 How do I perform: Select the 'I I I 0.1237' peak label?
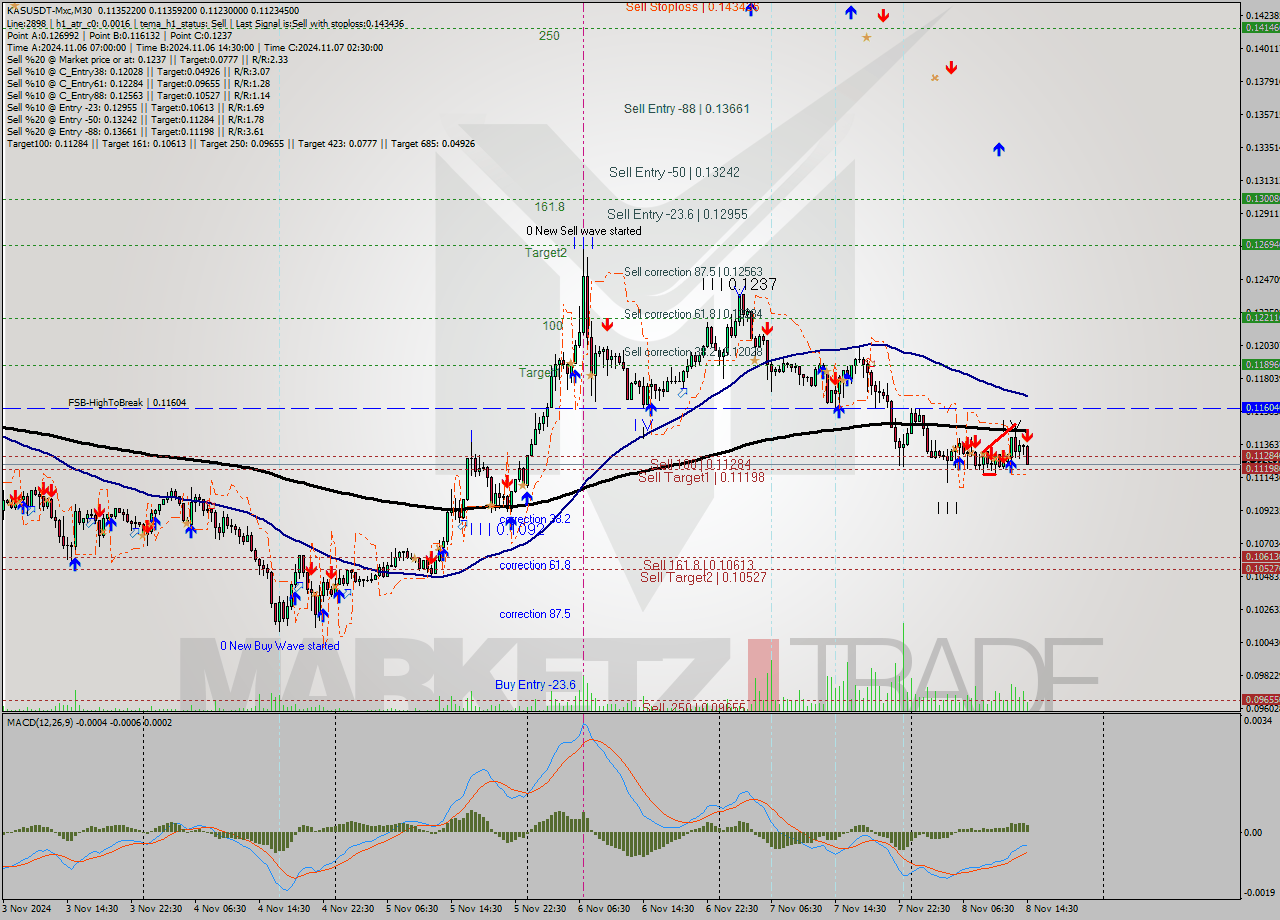point(739,285)
